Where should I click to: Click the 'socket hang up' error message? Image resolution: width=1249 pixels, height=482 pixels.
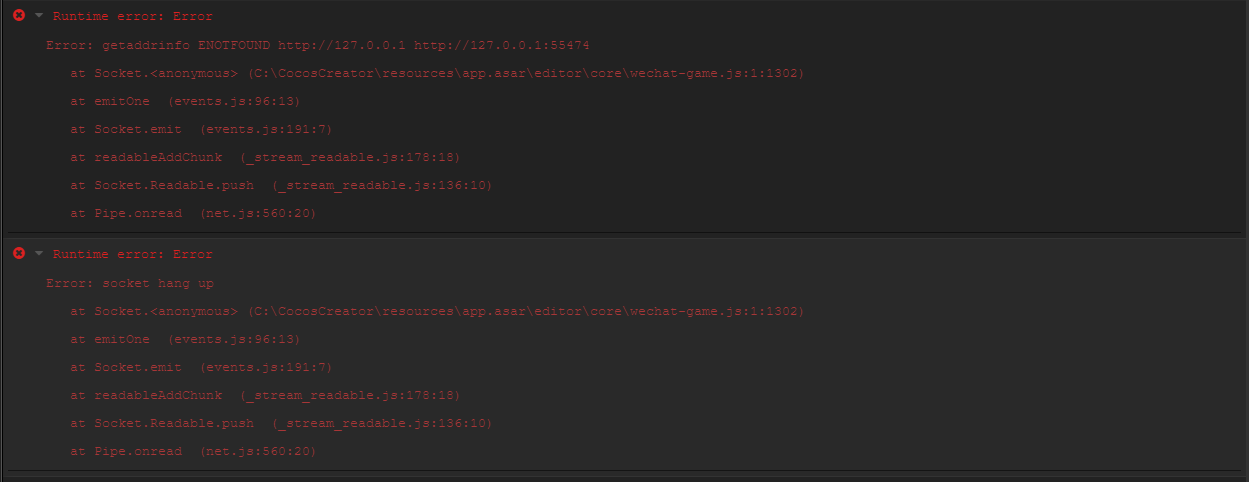130,284
